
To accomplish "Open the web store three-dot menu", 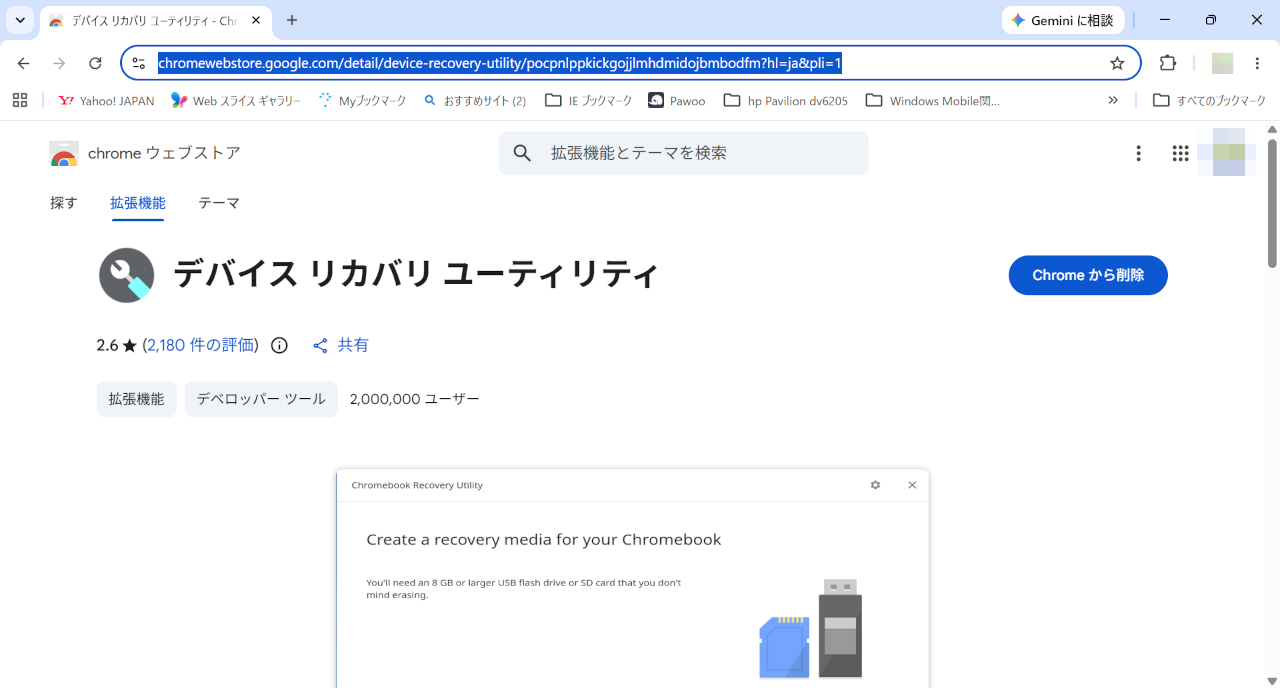I will point(1138,153).
